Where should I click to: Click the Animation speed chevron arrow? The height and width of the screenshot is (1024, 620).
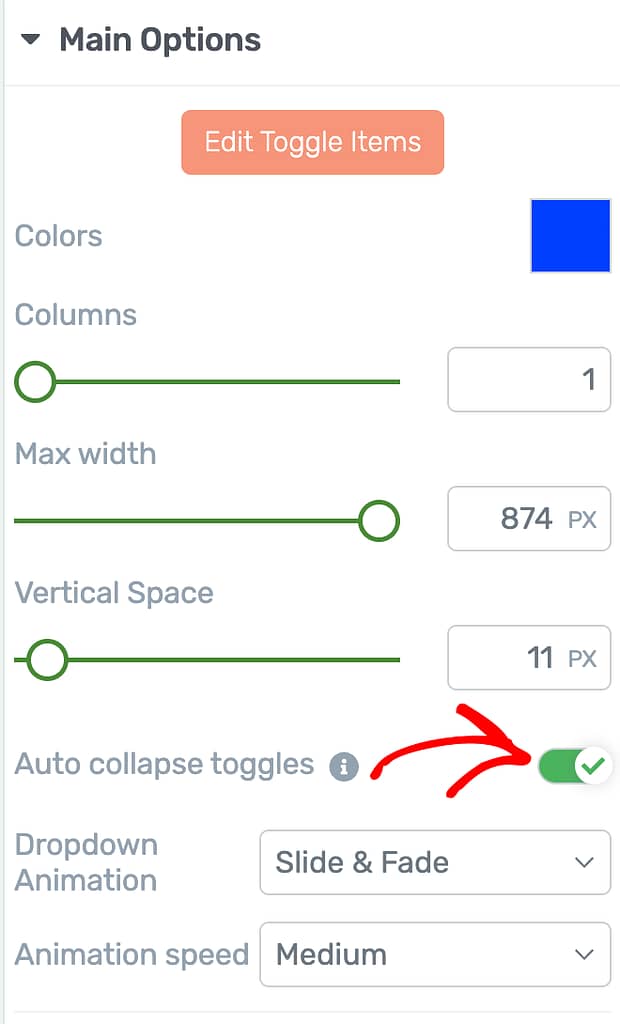pos(584,954)
